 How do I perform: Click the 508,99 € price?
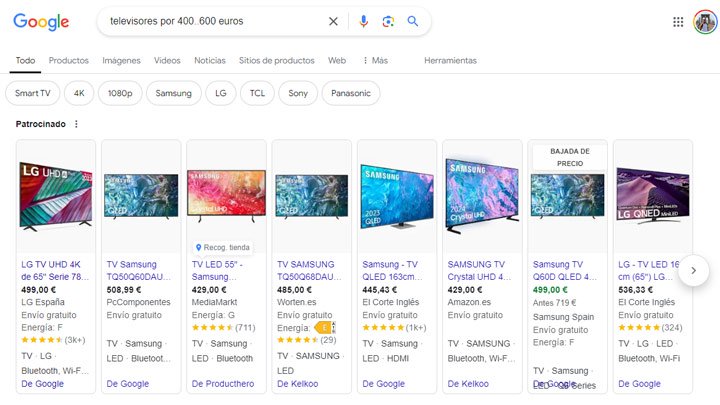tap(124, 290)
